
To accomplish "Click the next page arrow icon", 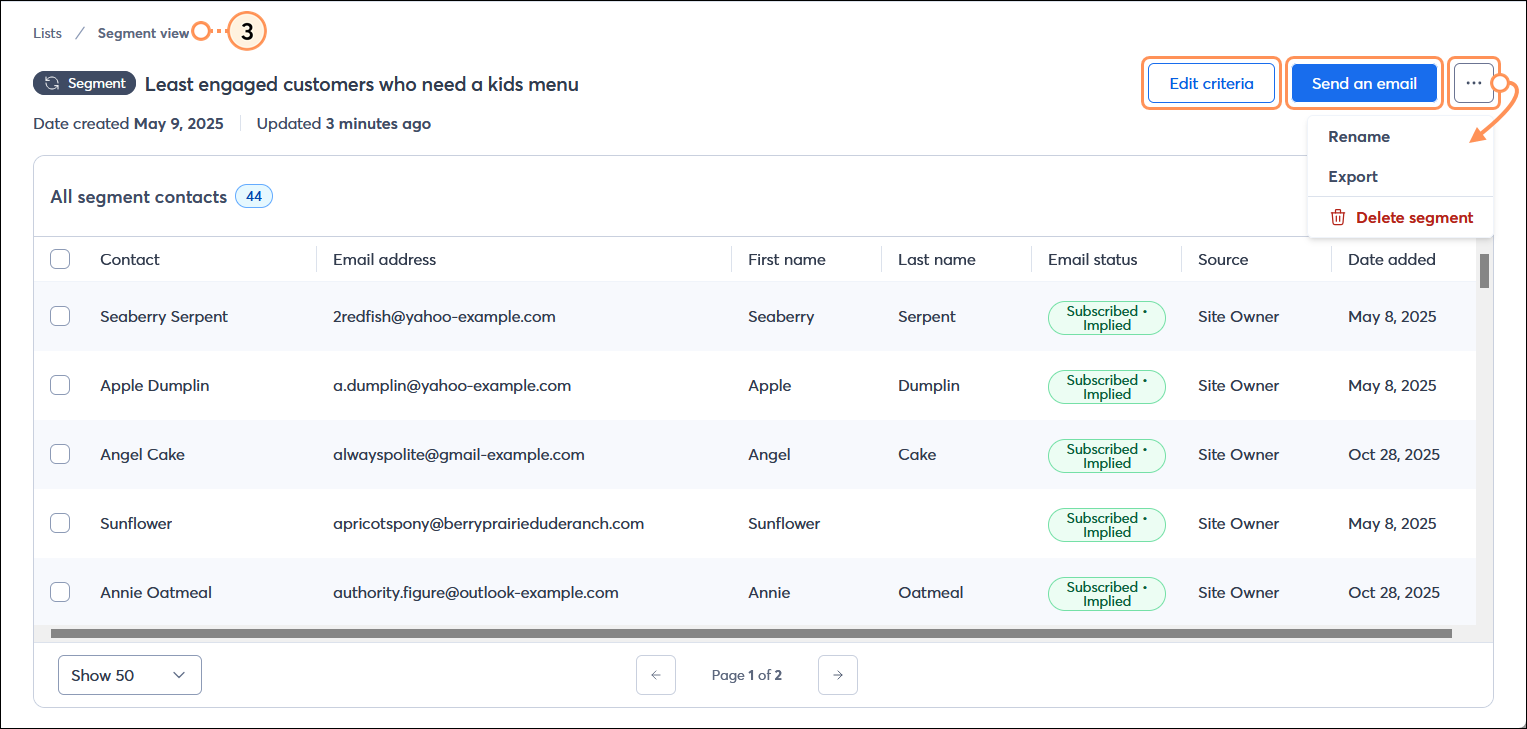I will [x=837, y=675].
